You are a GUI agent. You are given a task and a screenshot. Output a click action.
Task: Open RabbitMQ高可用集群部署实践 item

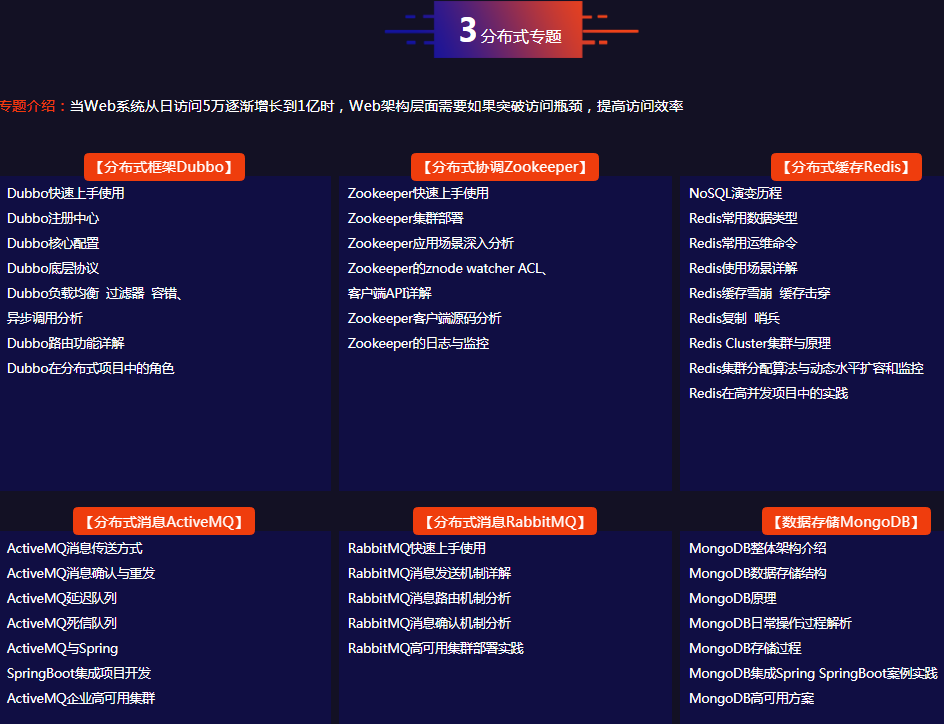(x=436, y=648)
